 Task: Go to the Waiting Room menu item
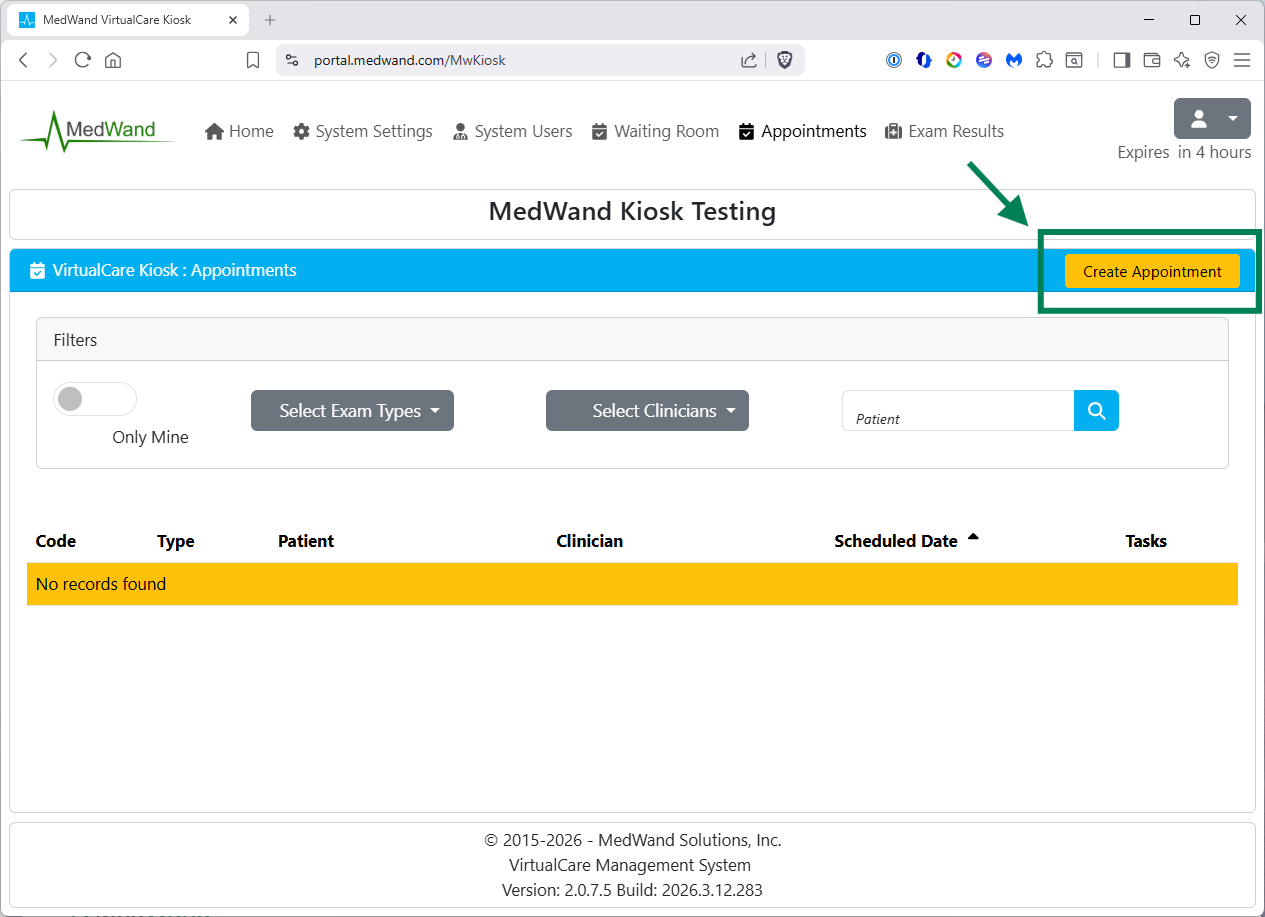(655, 131)
